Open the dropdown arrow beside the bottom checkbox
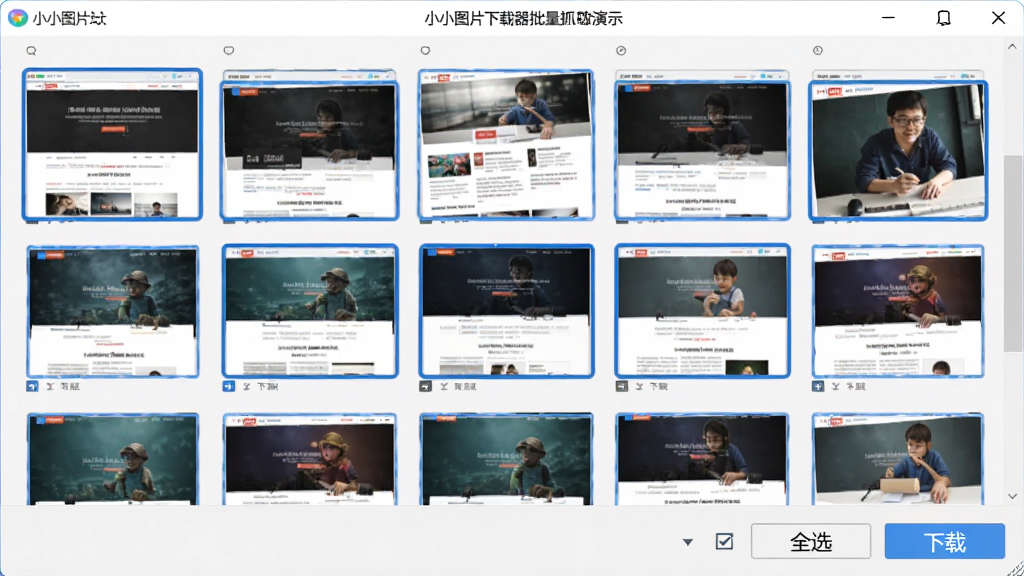This screenshot has height=576, width=1024. (x=688, y=542)
